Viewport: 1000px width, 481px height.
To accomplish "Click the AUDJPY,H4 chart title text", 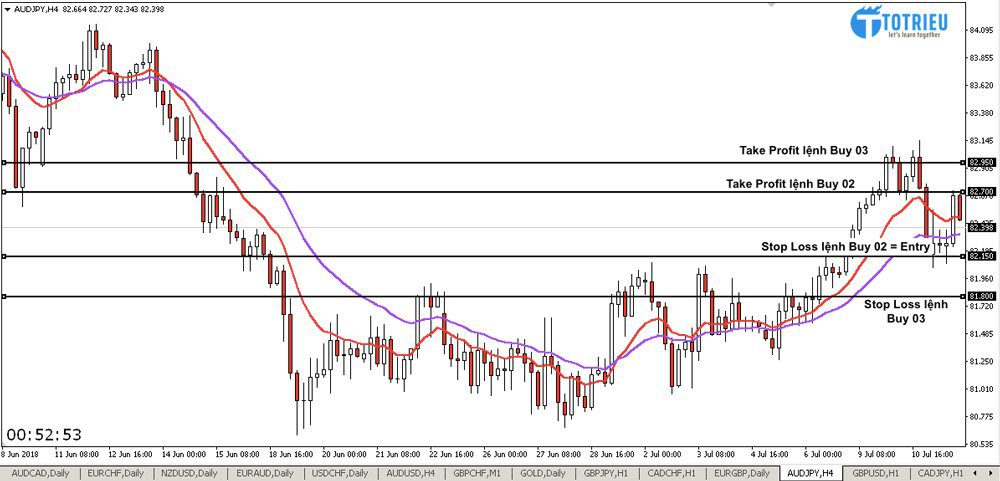I will [37, 7].
